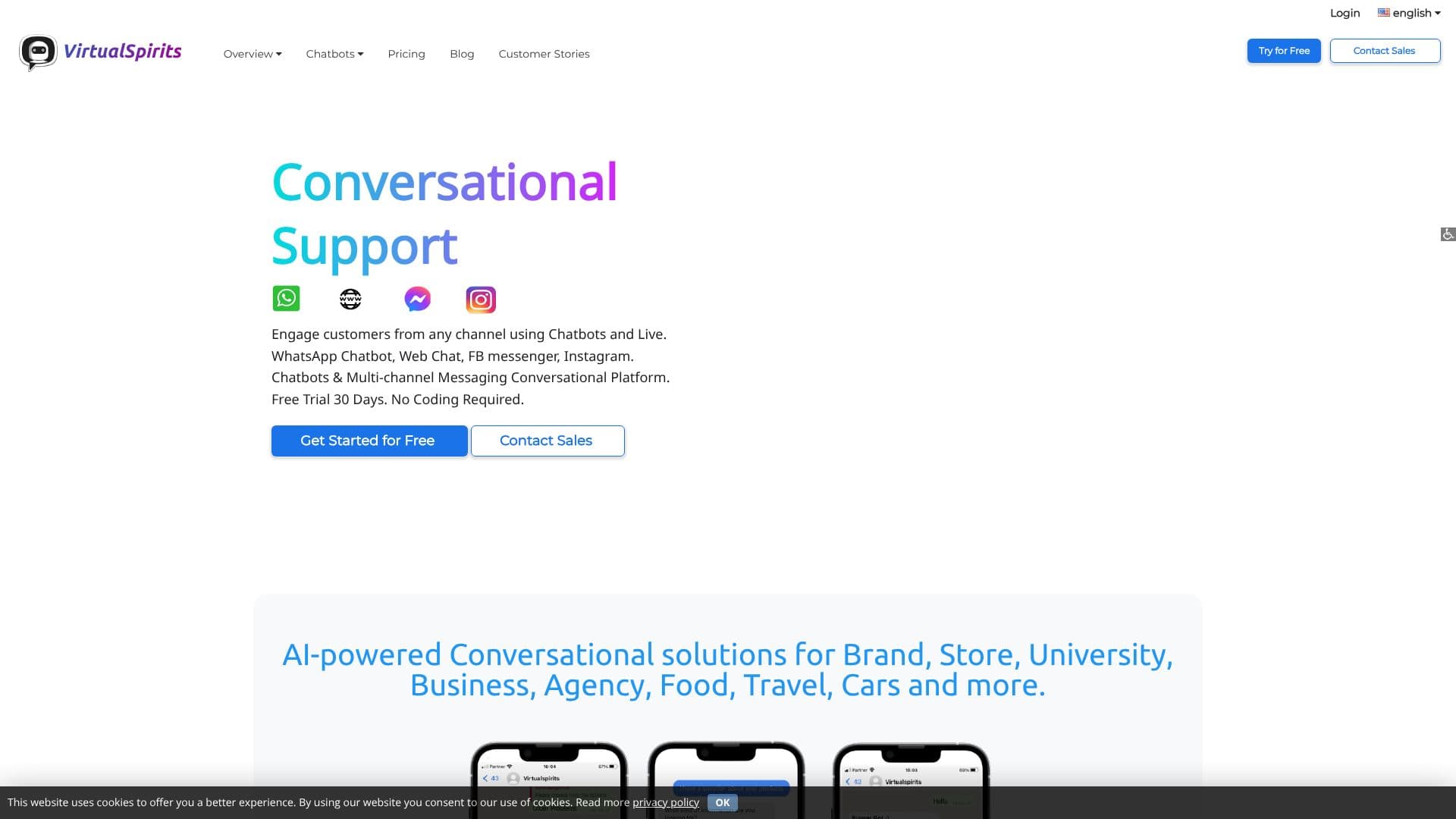Open the english language selector
The width and height of the screenshot is (1456, 819).
1409,13
